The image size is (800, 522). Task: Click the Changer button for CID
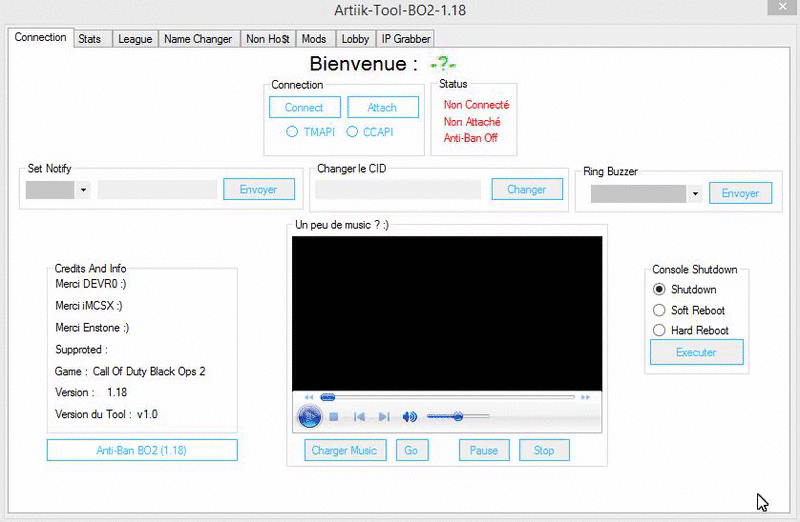coord(527,189)
